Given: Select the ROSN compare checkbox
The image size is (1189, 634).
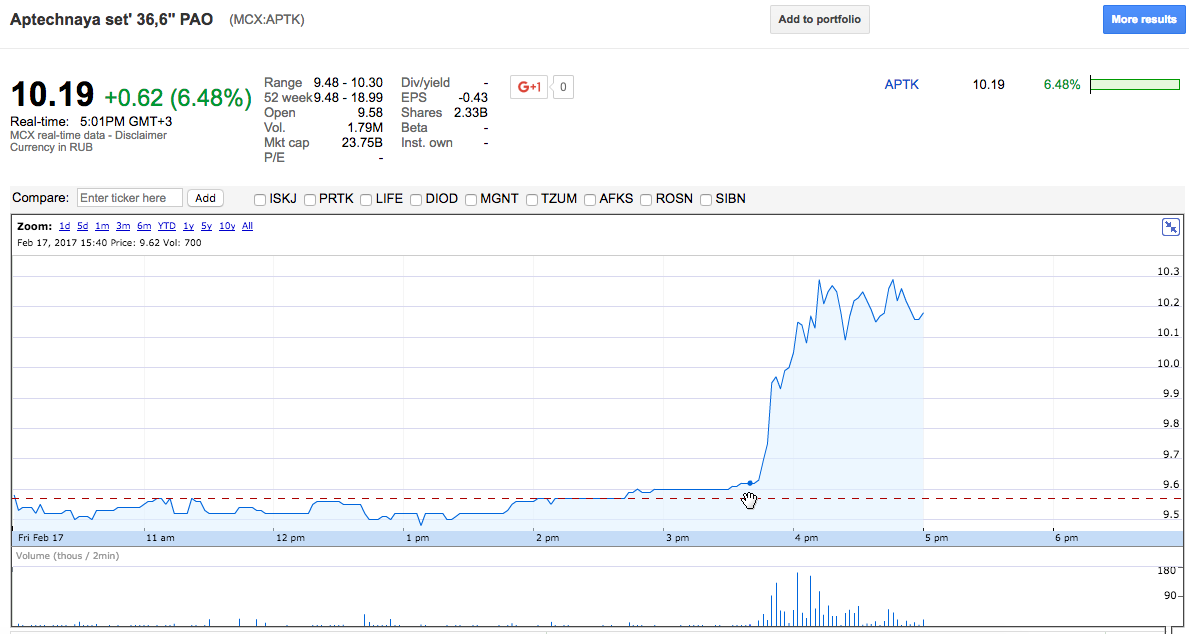Looking at the screenshot, I should tap(646, 199).
